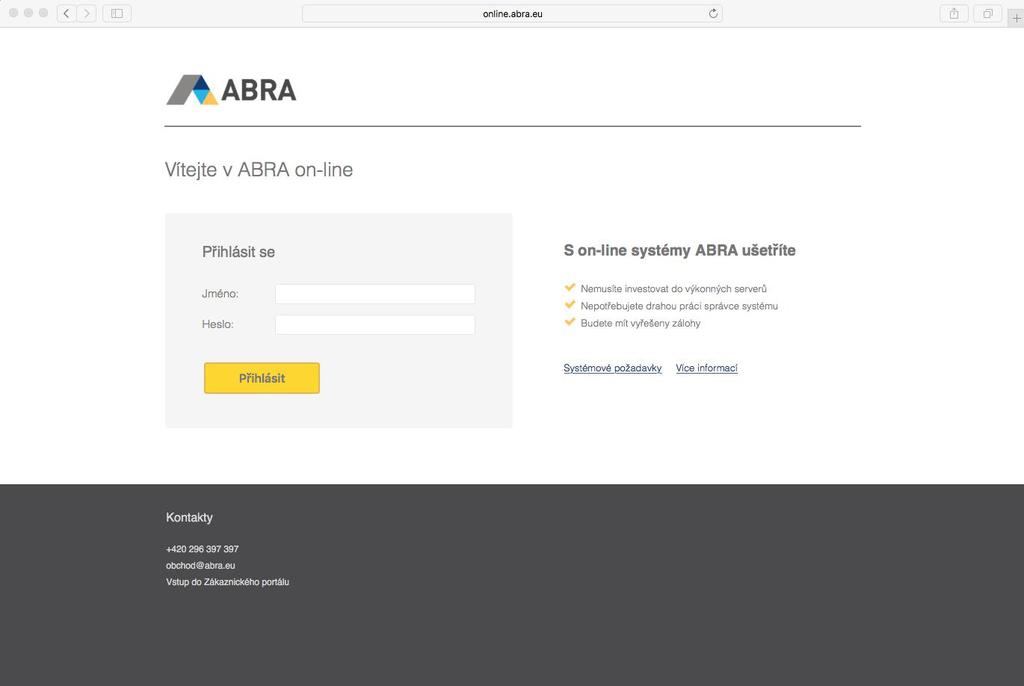Click the Kontakty footer heading

[x=189, y=517]
